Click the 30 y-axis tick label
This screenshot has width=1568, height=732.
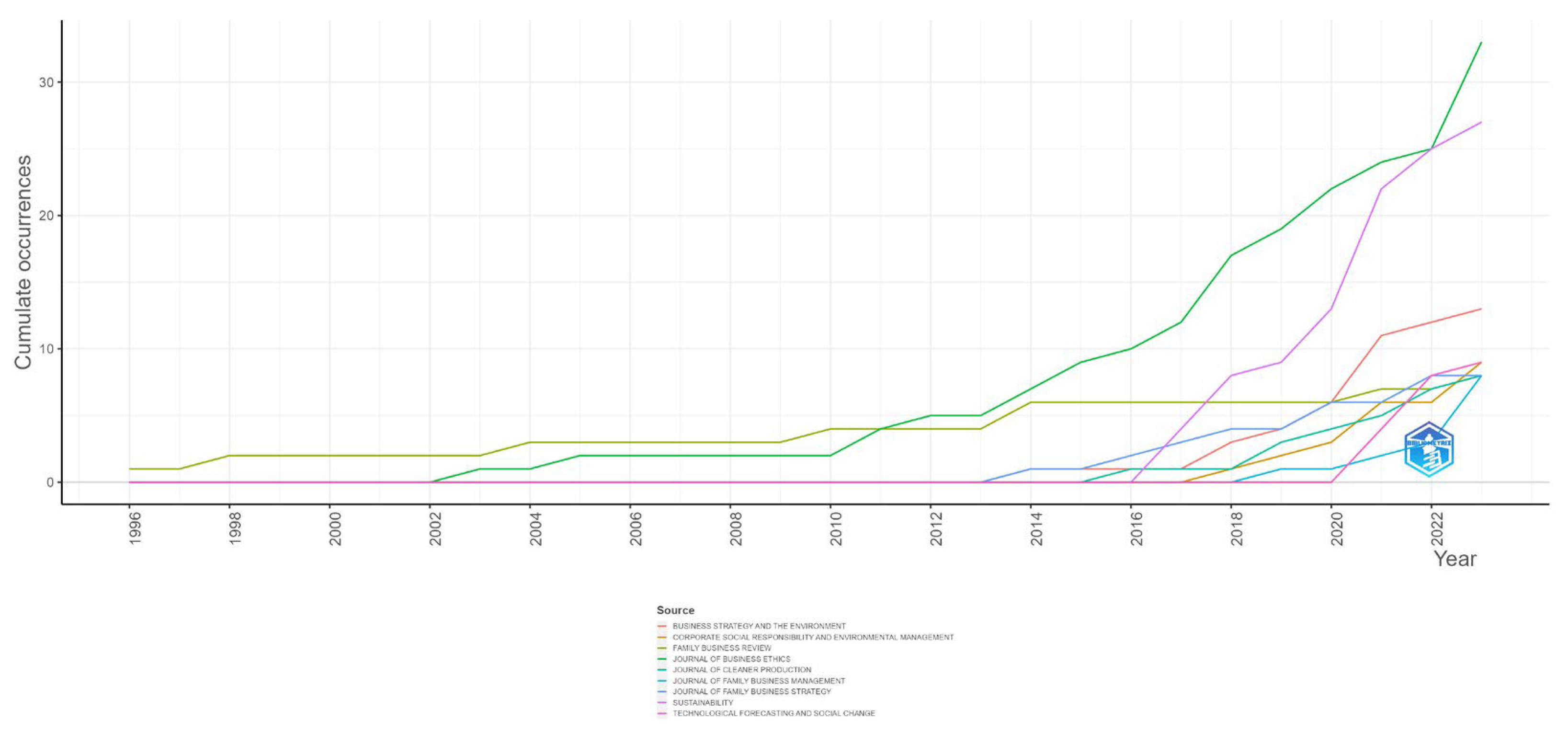pyautogui.click(x=46, y=82)
